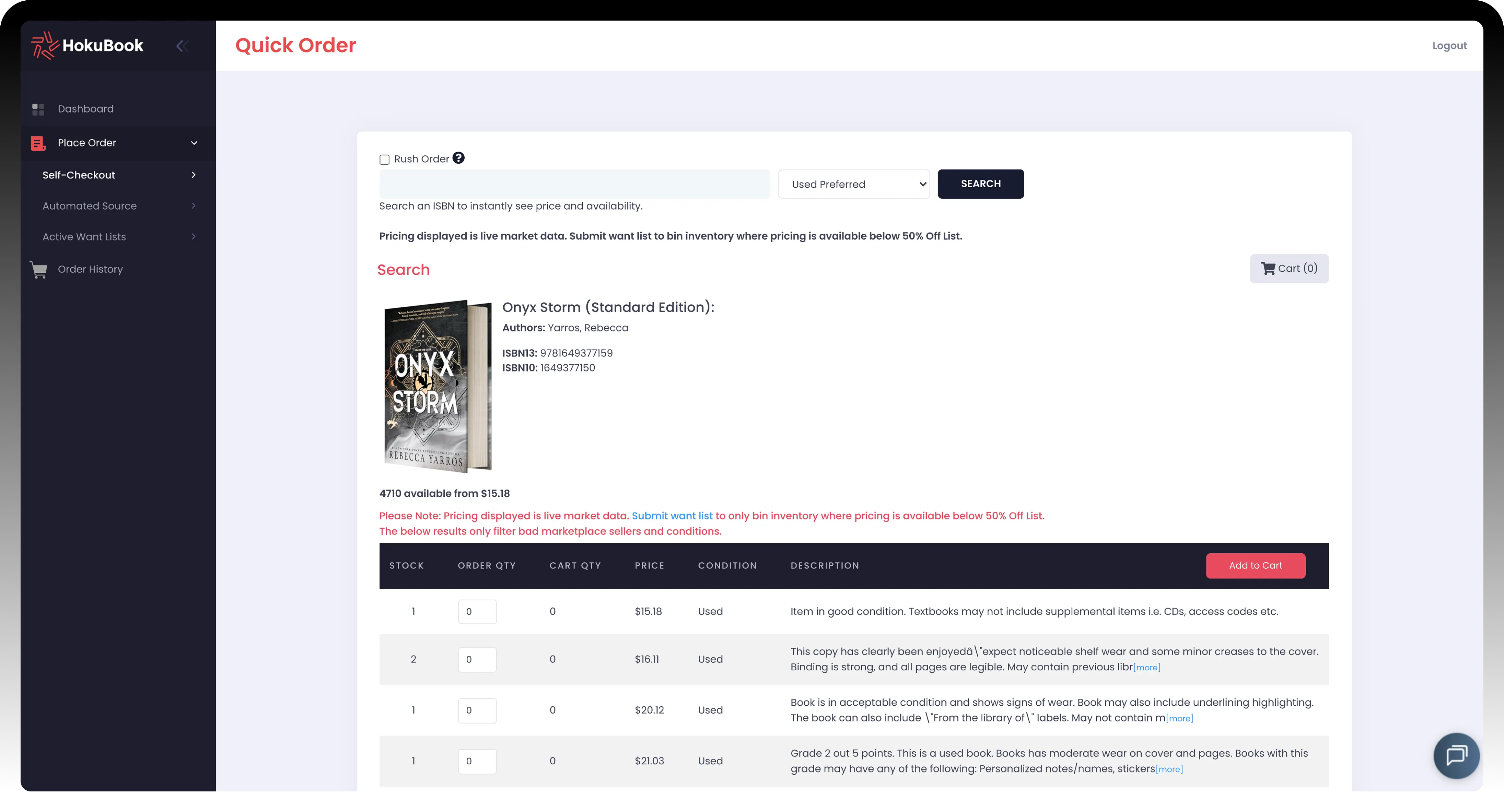The image size is (1504, 812).
Task: Click the Order History cart icon
Action: click(38, 270)
